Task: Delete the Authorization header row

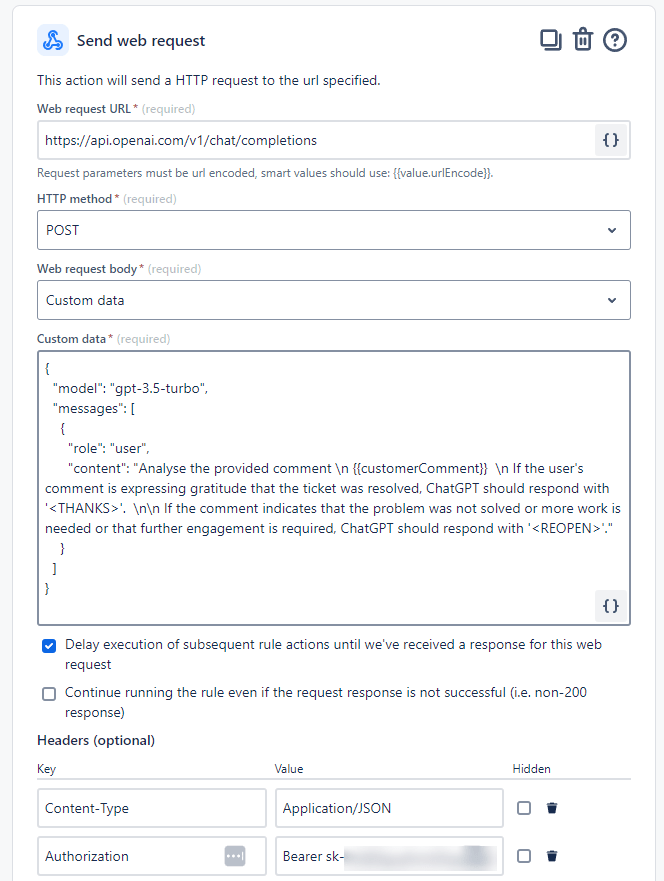Action: click(x=552, y=856)
